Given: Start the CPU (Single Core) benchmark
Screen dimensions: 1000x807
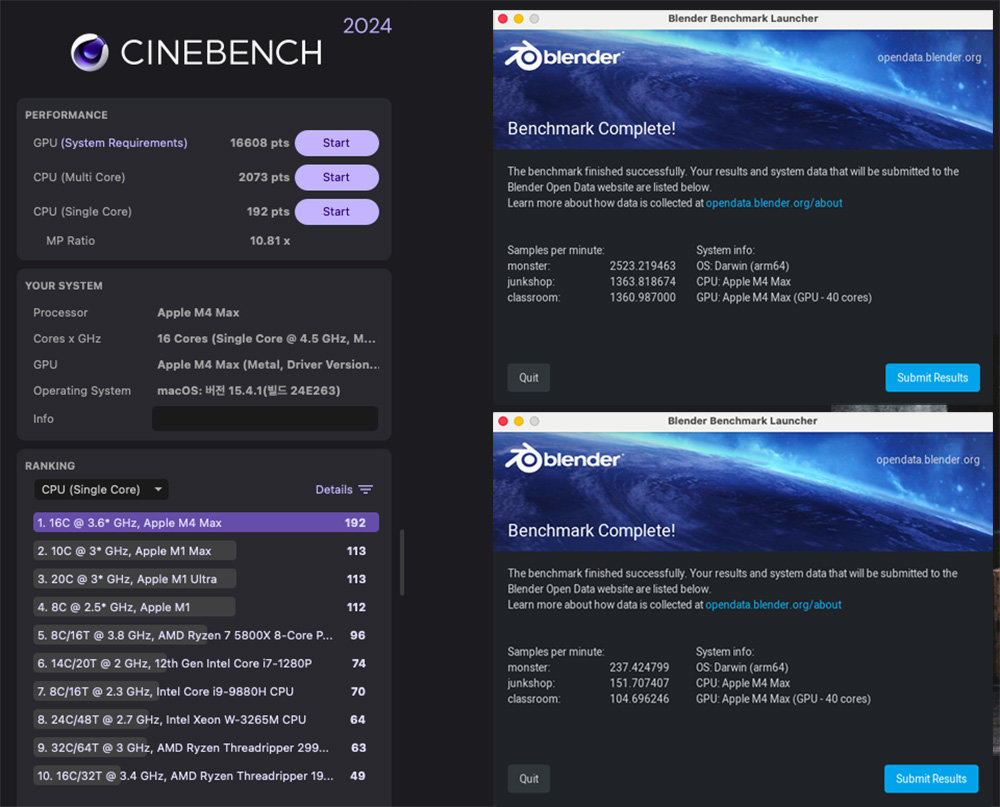Looking at the screenshot, I should click(336, 211).
